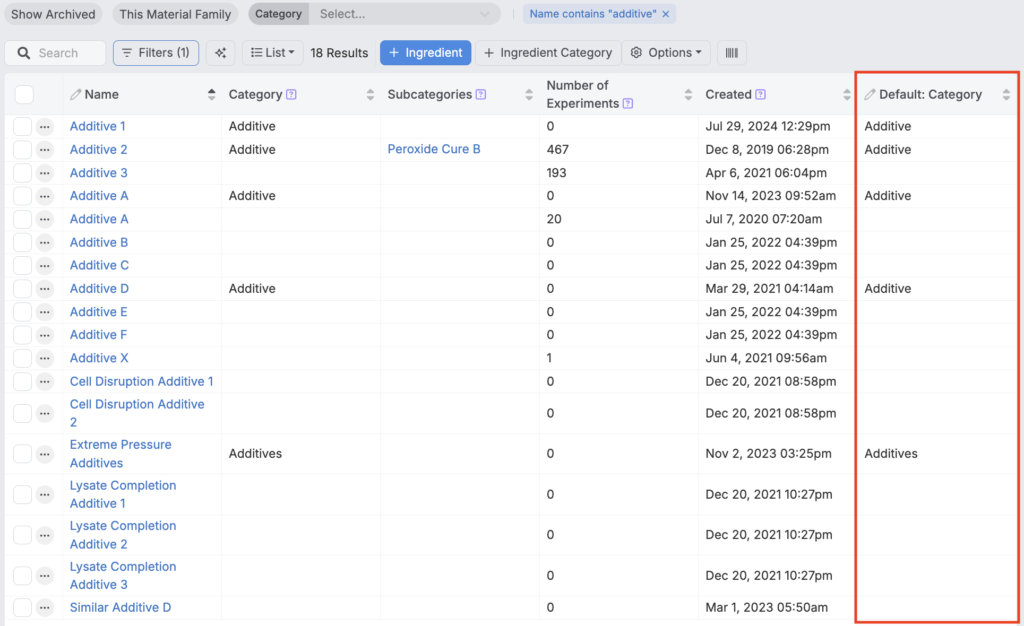
Task: Select the This Material Family filter
Action: coord(175,14)
